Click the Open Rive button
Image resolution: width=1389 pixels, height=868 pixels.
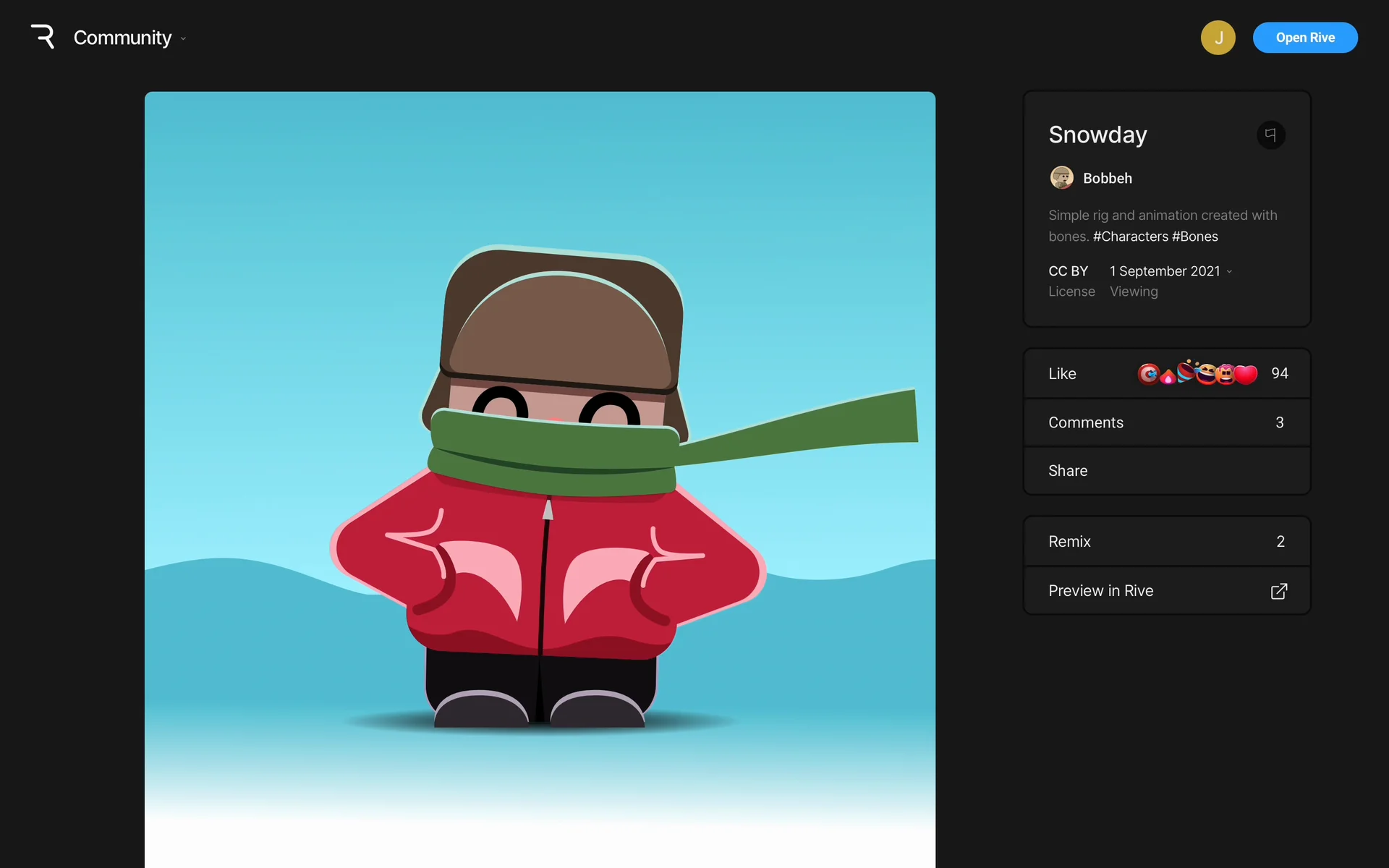[x=1304, y=38]
